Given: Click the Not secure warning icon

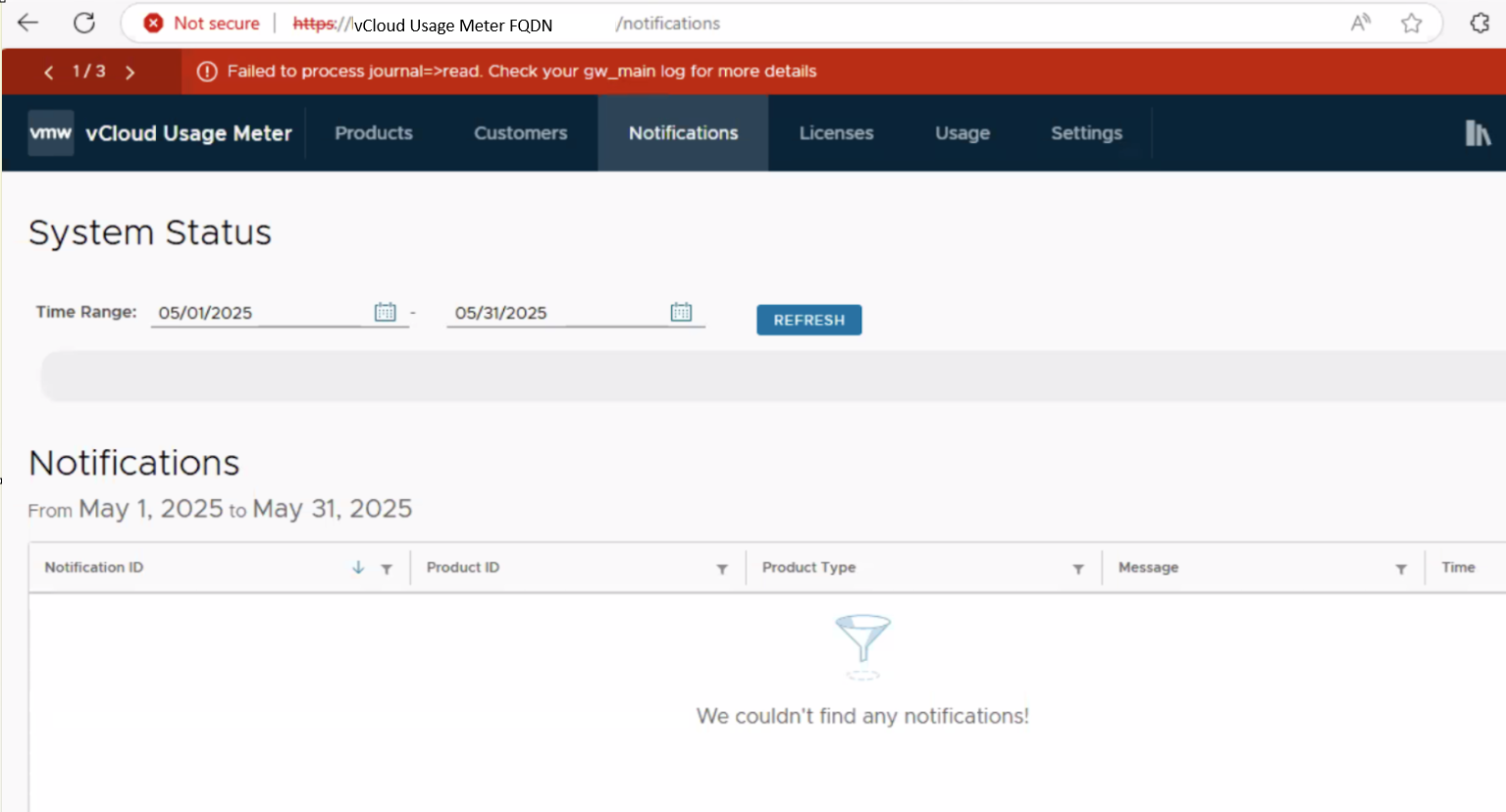Looking at the screenshot, I should click(153, 23).
